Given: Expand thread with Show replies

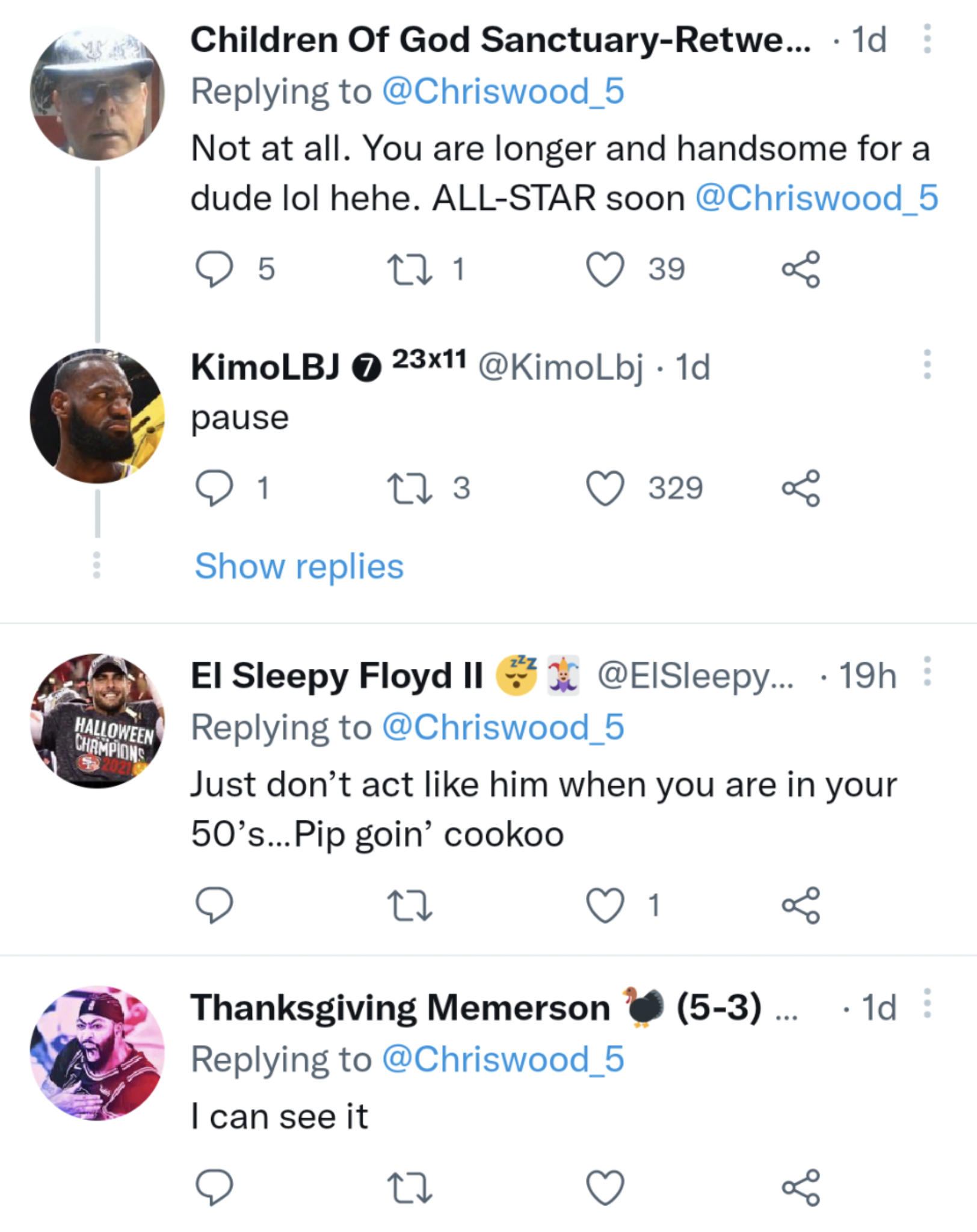Looking at the screenshot, I should pos(299,567).
